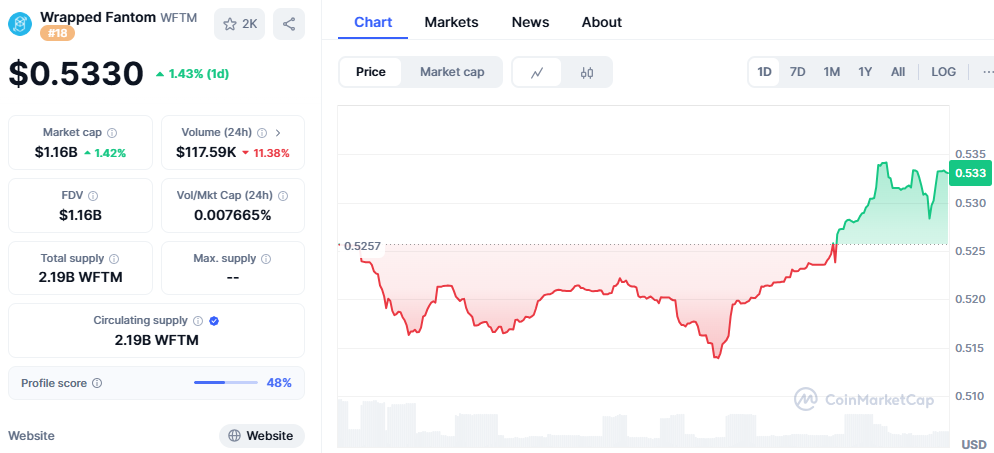Select the 1Y time range
994x453 pixels.
pyautogui.click(x=865, y=72)
